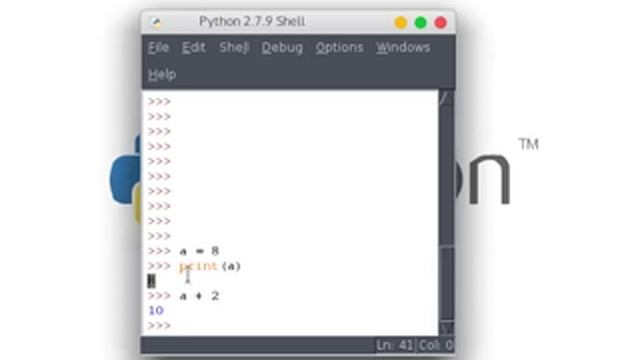640x360 pixels.
Task: Click the green maximize window button
Action: pos(421,22)
